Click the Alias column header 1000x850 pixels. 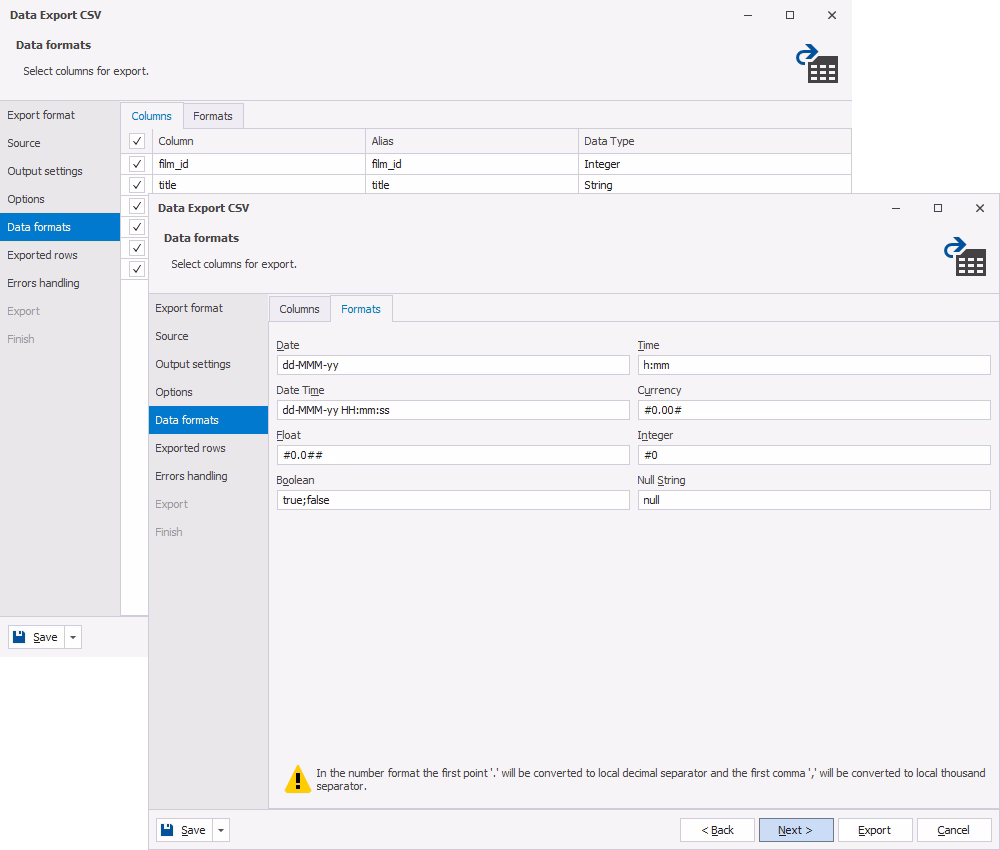472,141
